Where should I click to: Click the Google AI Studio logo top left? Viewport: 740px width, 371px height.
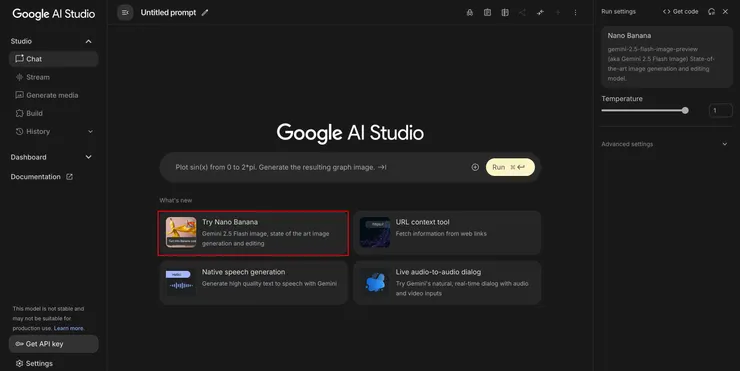[53, 14]
